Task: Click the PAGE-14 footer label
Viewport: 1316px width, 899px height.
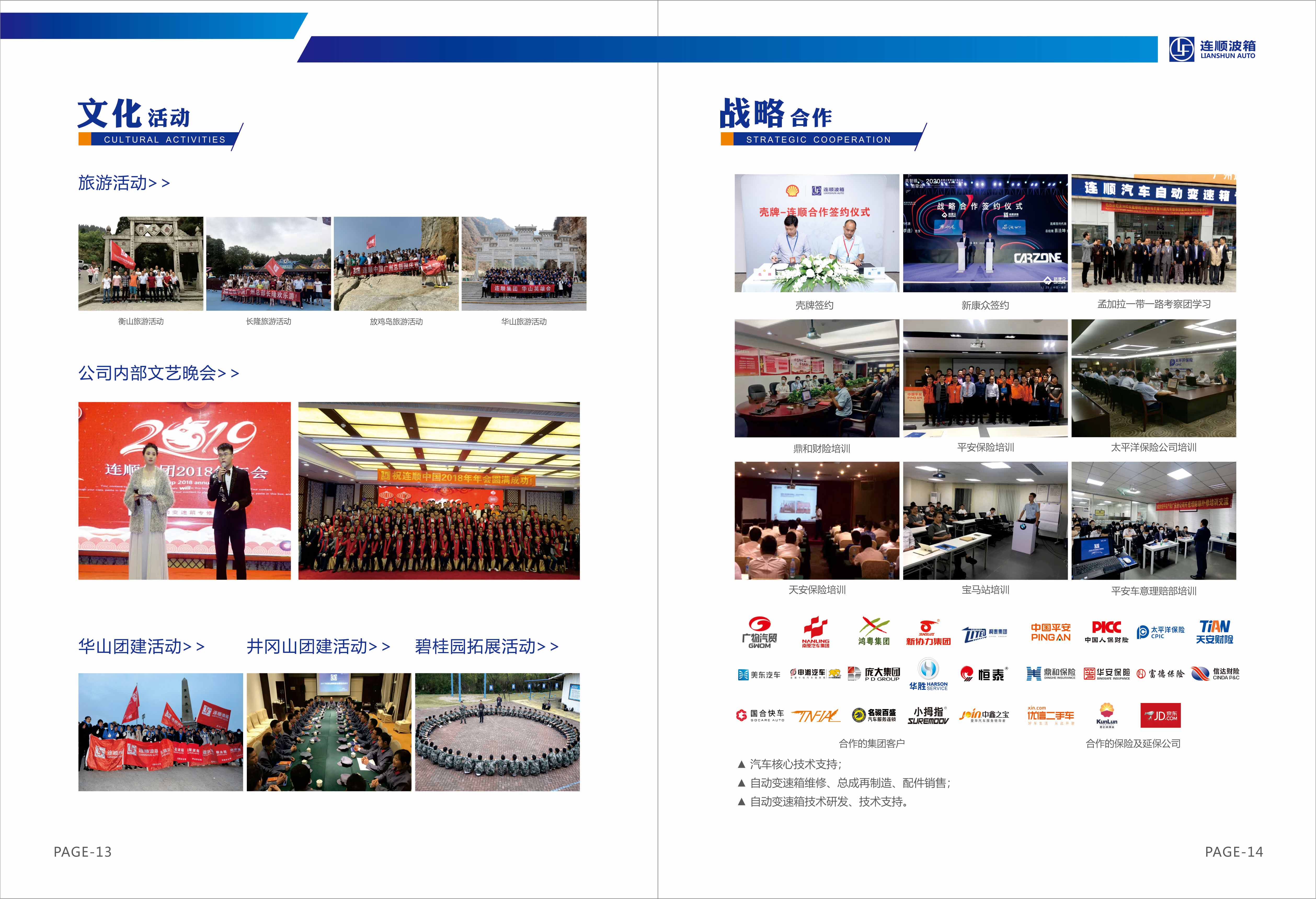Action: click(x=1234, y=852)
